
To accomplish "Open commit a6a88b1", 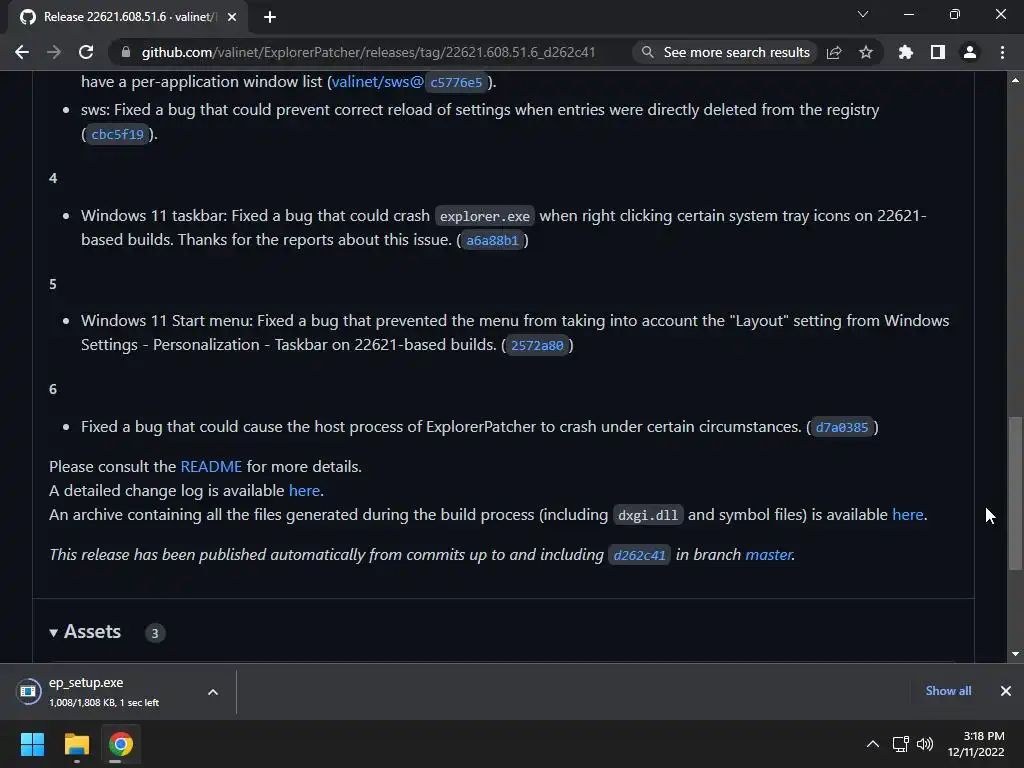I will (x=492, y=240).
